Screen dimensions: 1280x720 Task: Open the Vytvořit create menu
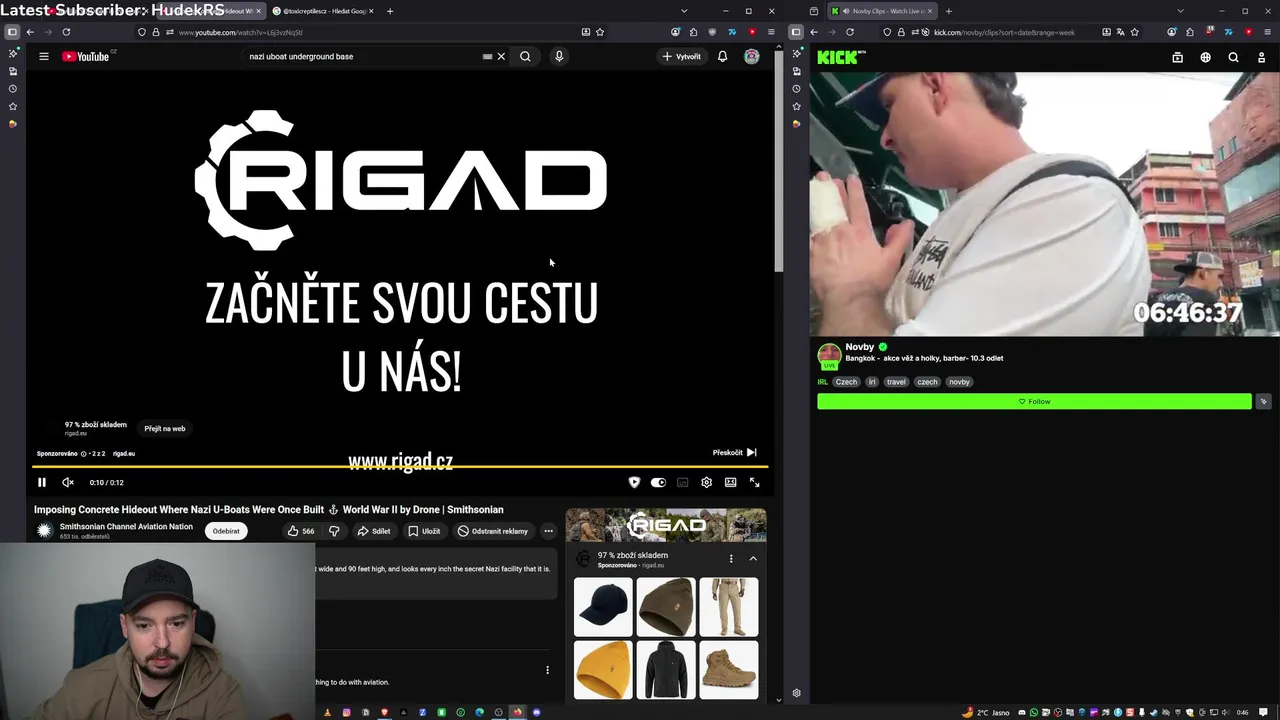click(x=681, y=56)
